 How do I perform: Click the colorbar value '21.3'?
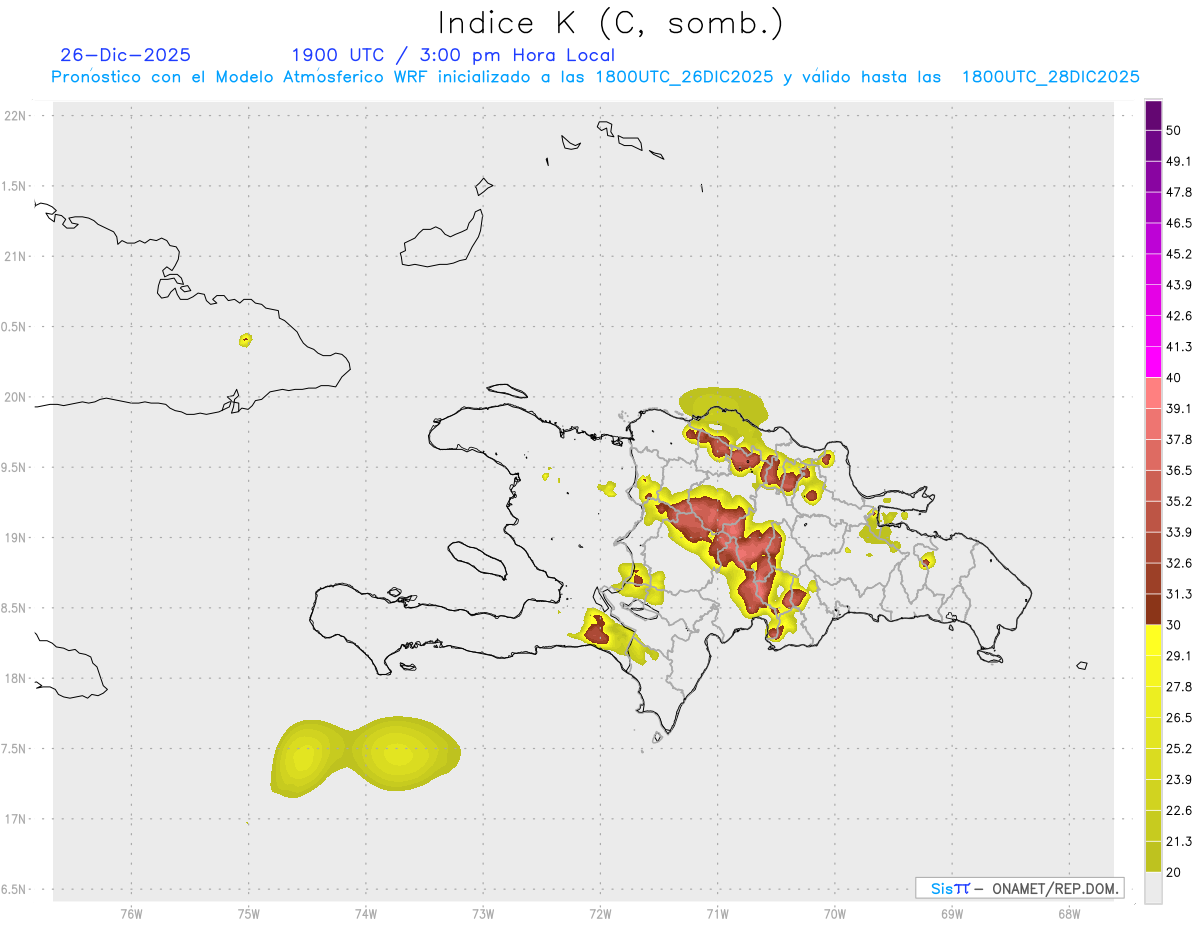[1179, 841]
